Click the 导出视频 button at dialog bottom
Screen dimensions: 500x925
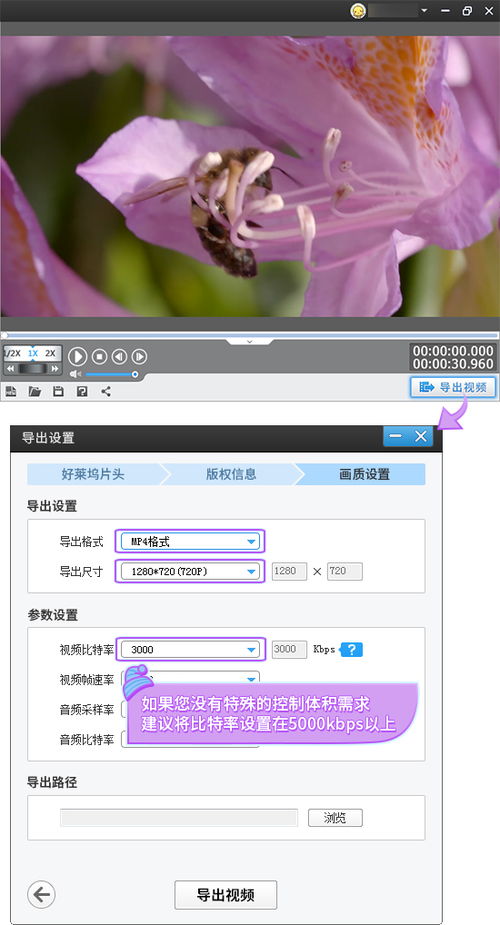pos(226,895)
